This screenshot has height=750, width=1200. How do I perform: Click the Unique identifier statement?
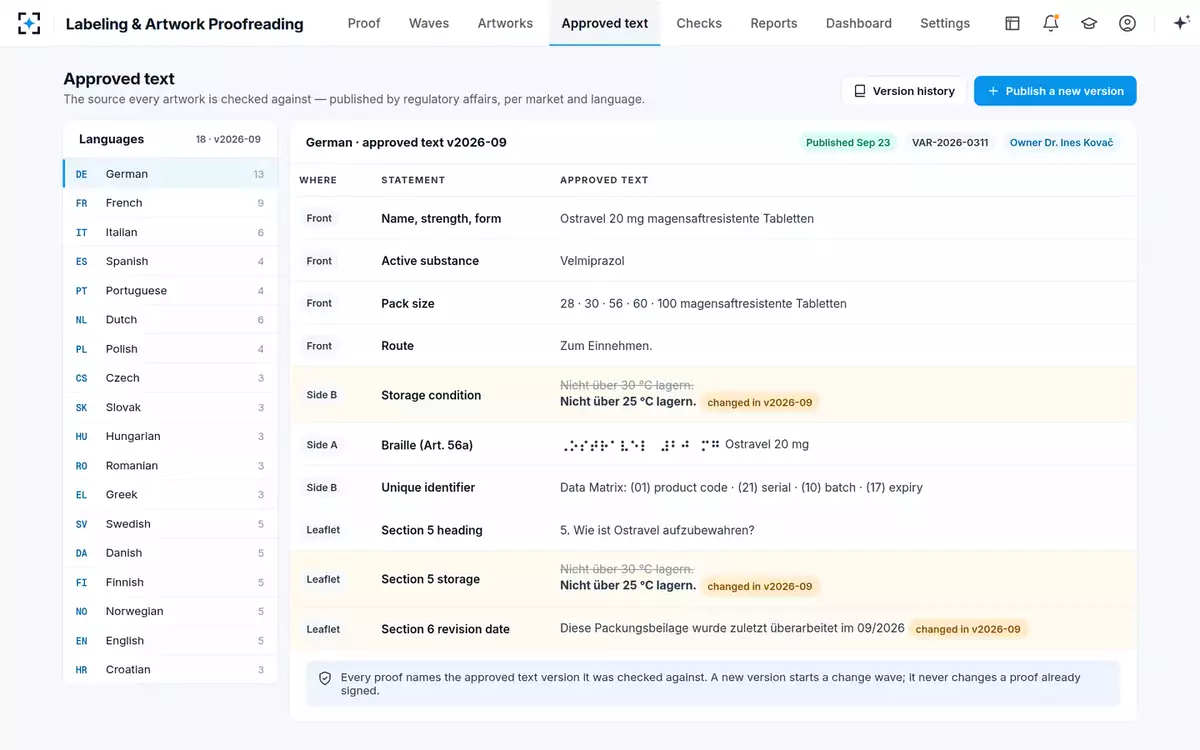click(x=428, y=488)
